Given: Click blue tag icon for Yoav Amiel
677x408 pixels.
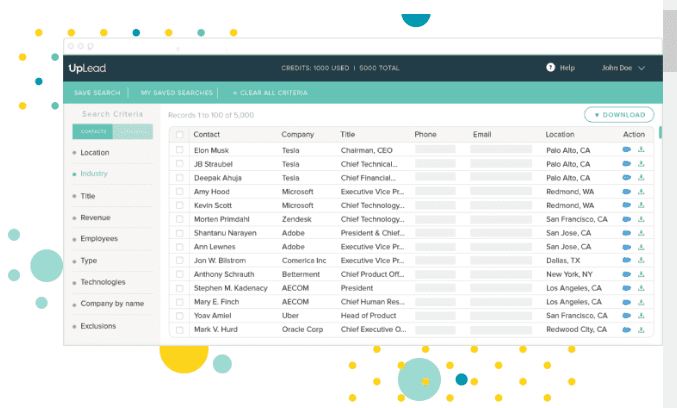Looking at the screenshot, I should 627,315.
